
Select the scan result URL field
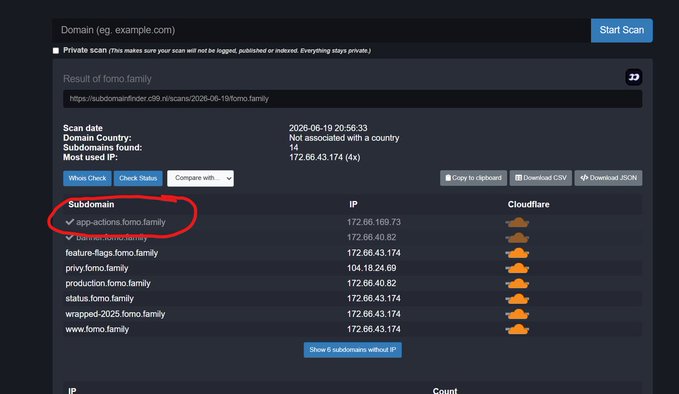352,99
